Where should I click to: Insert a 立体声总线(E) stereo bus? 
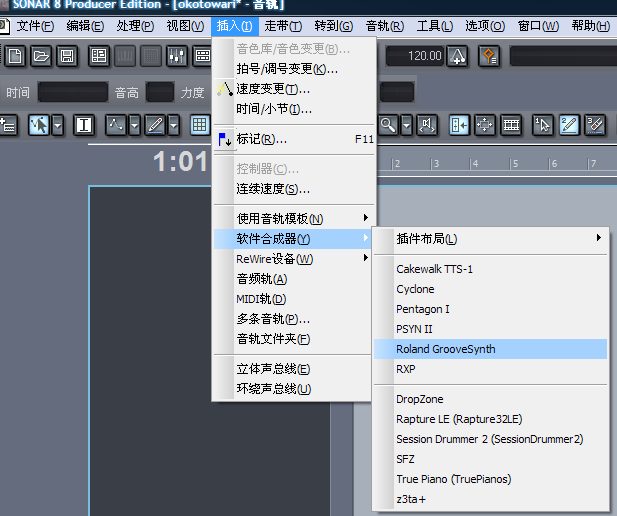[292, 369]
